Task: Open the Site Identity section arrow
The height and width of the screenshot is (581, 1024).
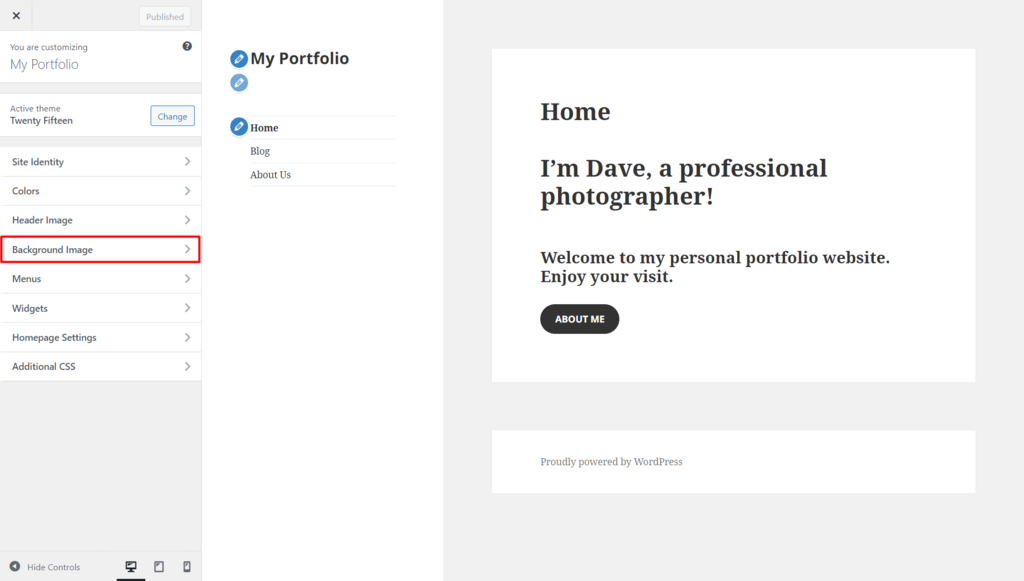Action: [x=189, y=161]
